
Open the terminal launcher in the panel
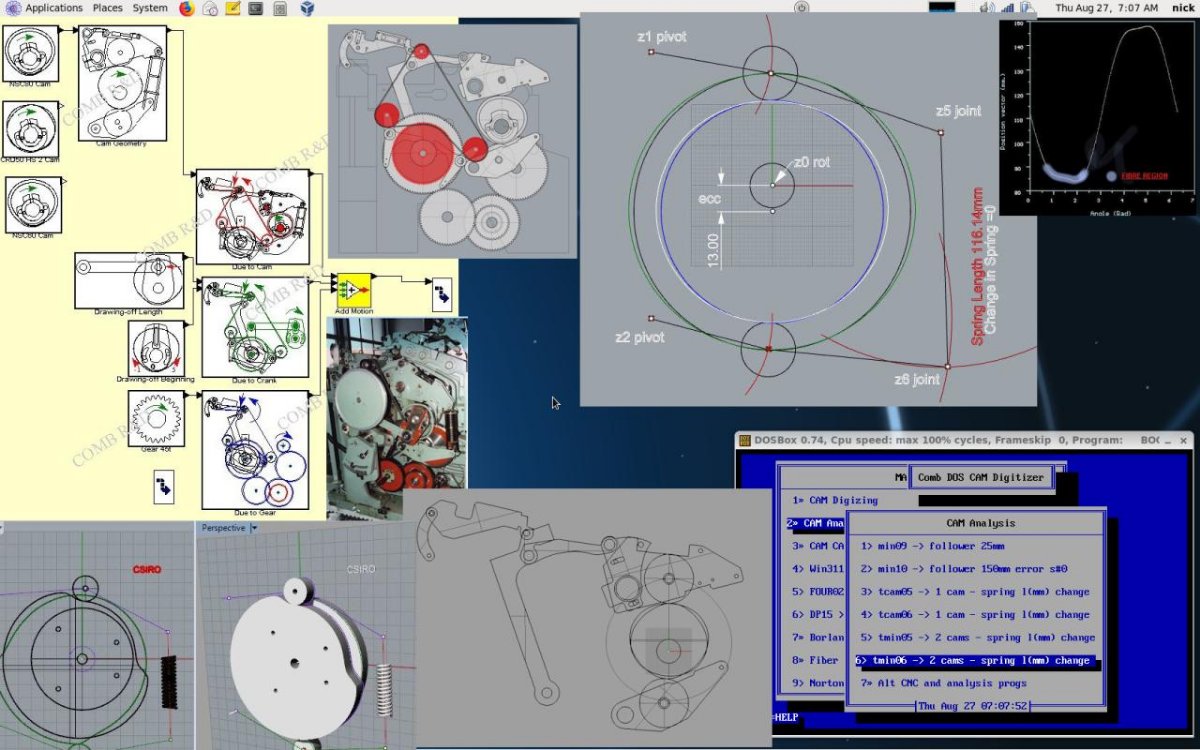click(x=256, y=8)
